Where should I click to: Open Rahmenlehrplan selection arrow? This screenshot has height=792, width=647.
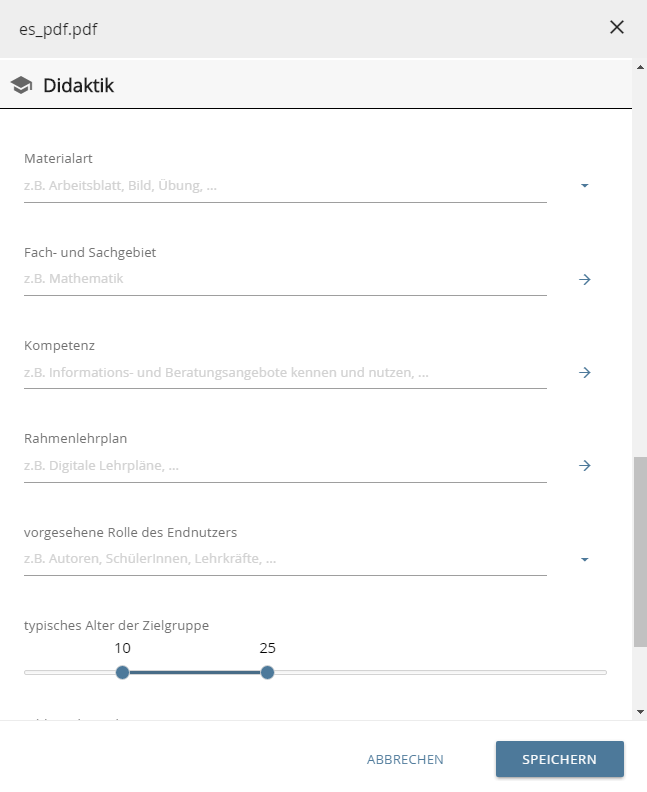(x=585, y=466)
